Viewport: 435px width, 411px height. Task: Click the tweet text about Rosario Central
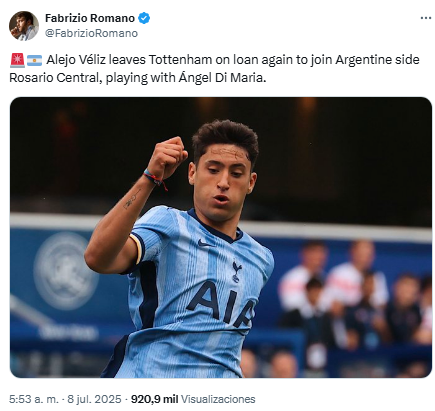point(214,69)
